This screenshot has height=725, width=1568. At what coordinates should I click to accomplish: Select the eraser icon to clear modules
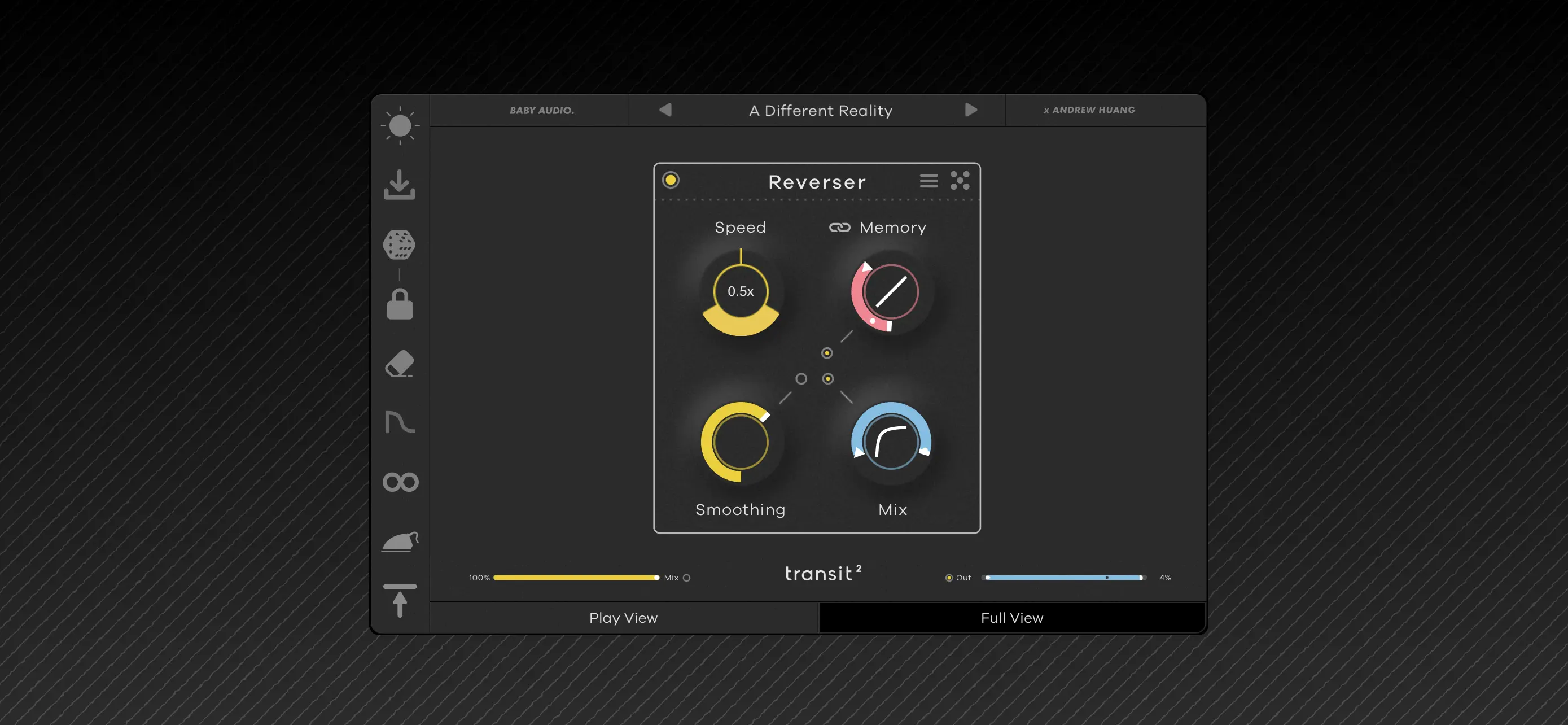400,364
